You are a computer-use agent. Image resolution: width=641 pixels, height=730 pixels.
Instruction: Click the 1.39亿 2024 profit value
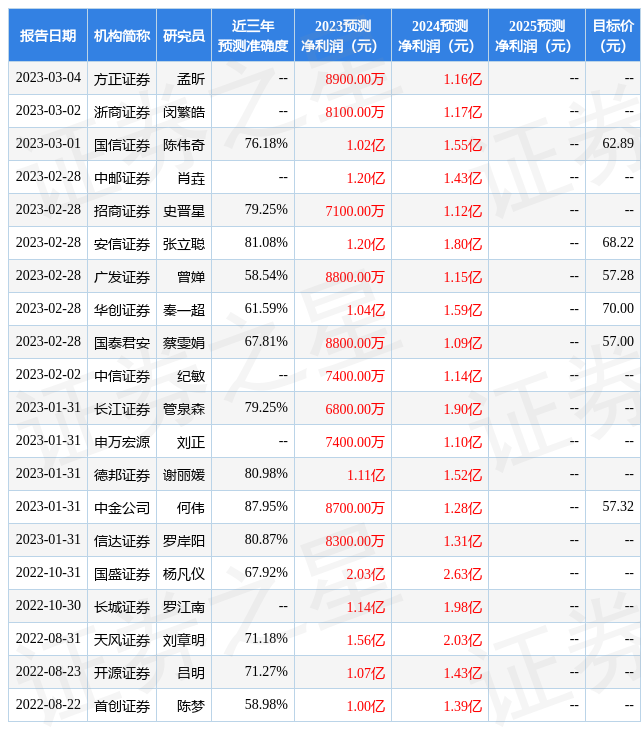pyautogui.click(x=463, y=707)
